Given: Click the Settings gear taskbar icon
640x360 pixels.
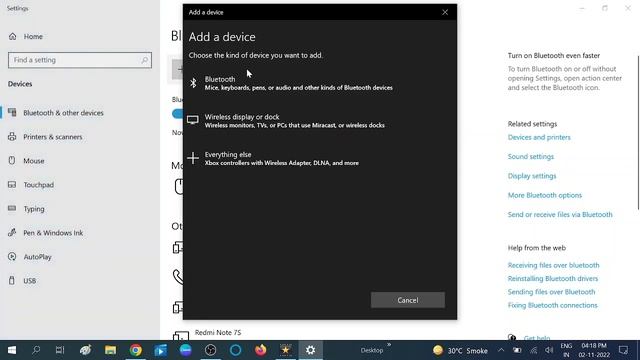Looking at the screenshot, I should click(x=310, y=350).
